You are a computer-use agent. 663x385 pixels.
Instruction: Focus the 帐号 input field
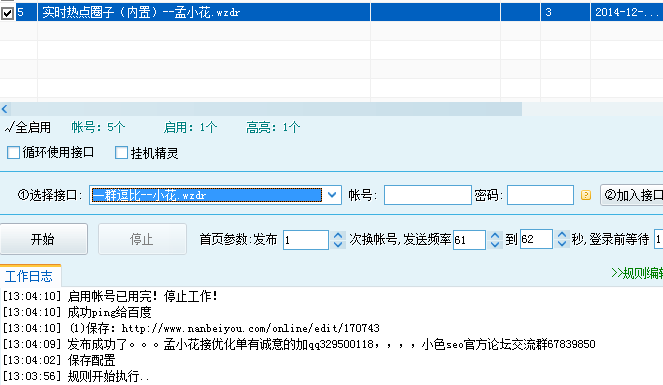427,195
